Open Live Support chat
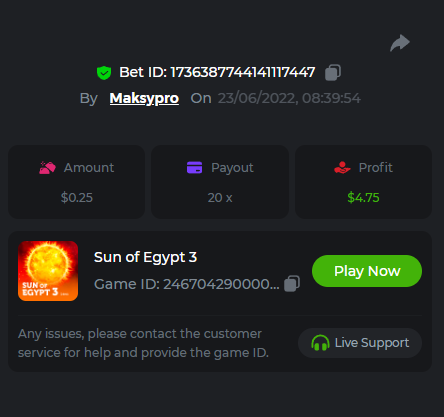The image size is (444, 417). (x=360, y=343)
